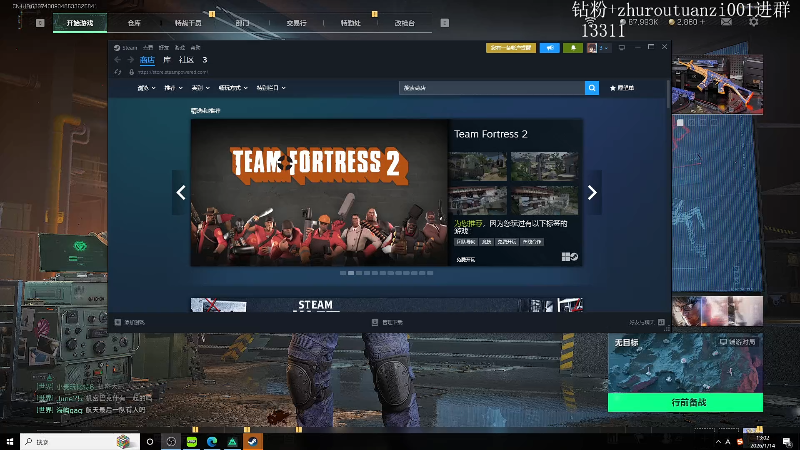Click the Steam back navigation arrow
800x450 pixels.
118,60
